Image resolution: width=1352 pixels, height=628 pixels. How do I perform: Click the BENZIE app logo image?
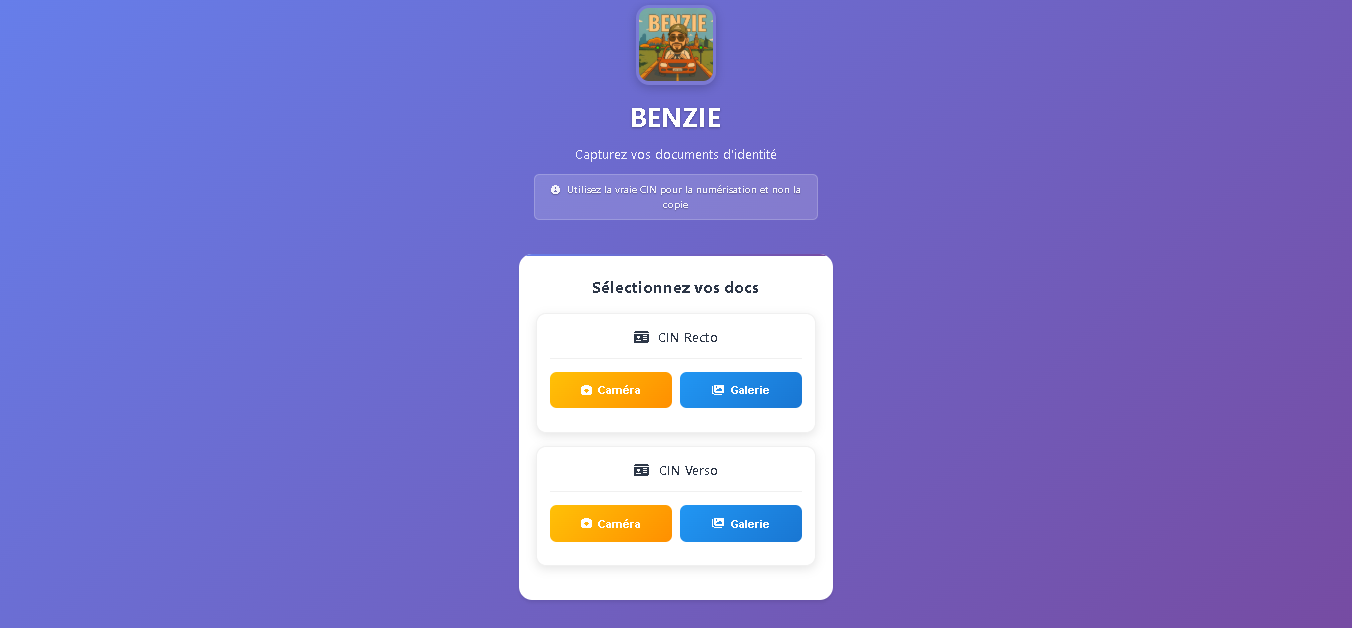click(x=676, y=45)
